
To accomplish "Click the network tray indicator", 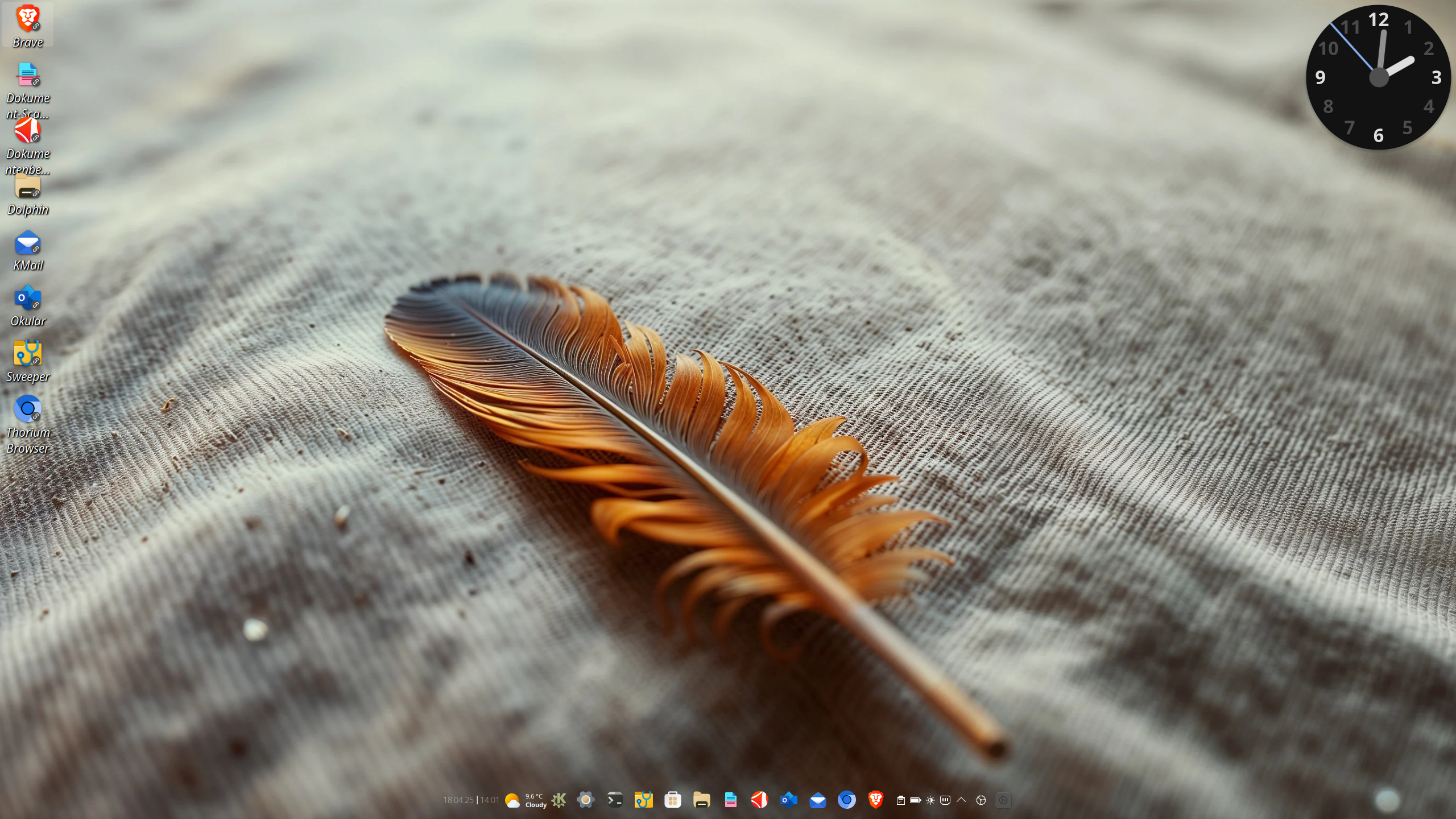I will coord(945,800).
